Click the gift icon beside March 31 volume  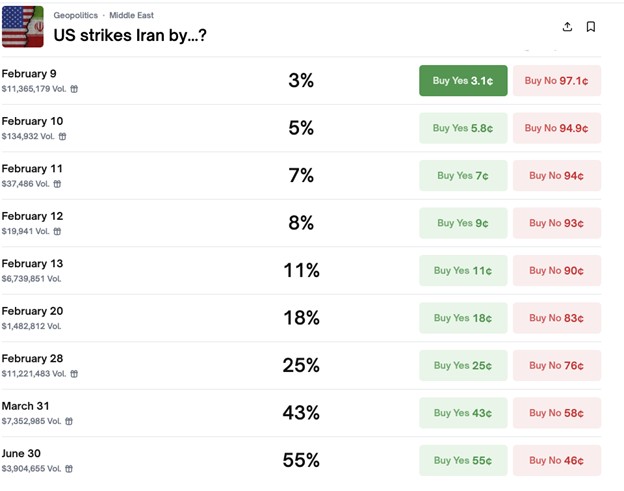tap(68, 421)
